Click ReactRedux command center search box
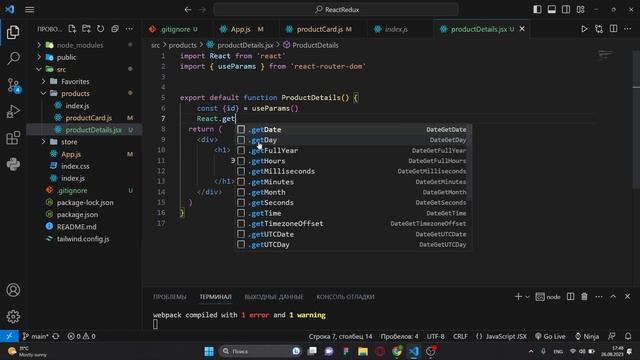 click(336, 9)
